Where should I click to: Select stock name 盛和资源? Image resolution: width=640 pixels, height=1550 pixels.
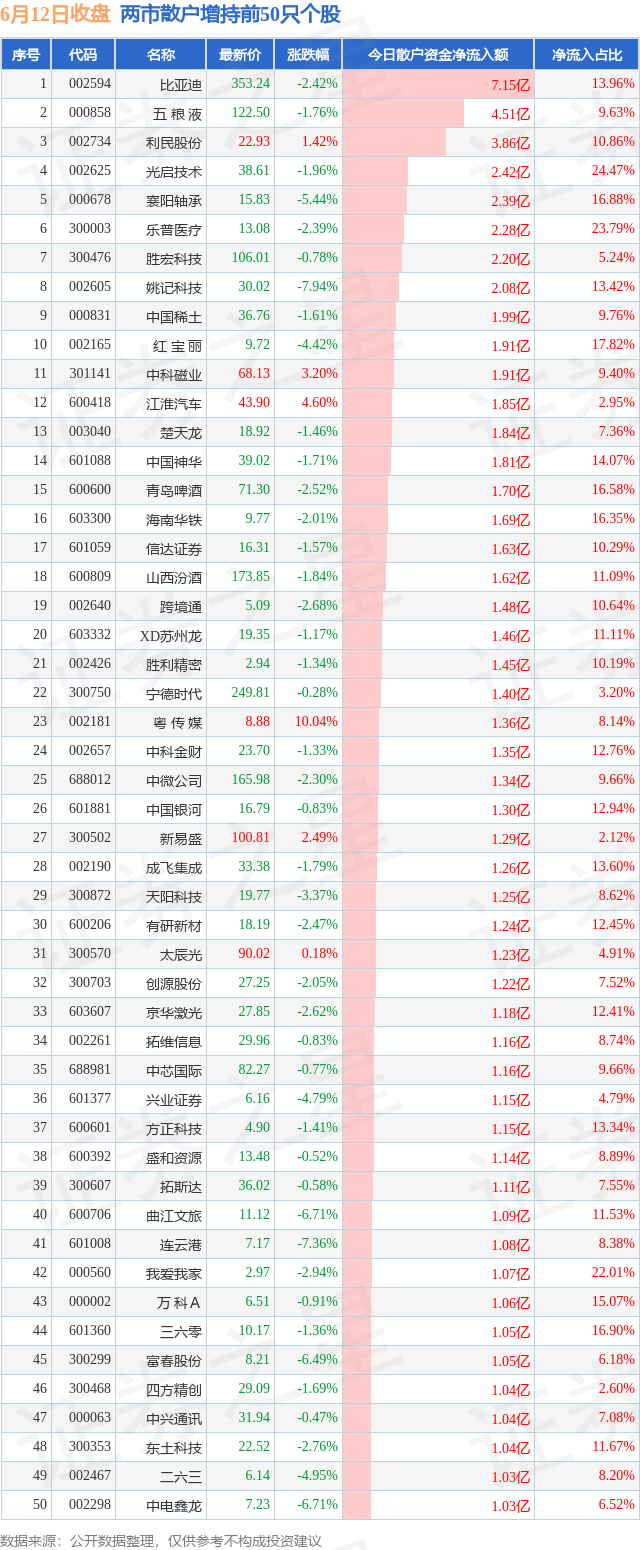tap(174, 1157)
